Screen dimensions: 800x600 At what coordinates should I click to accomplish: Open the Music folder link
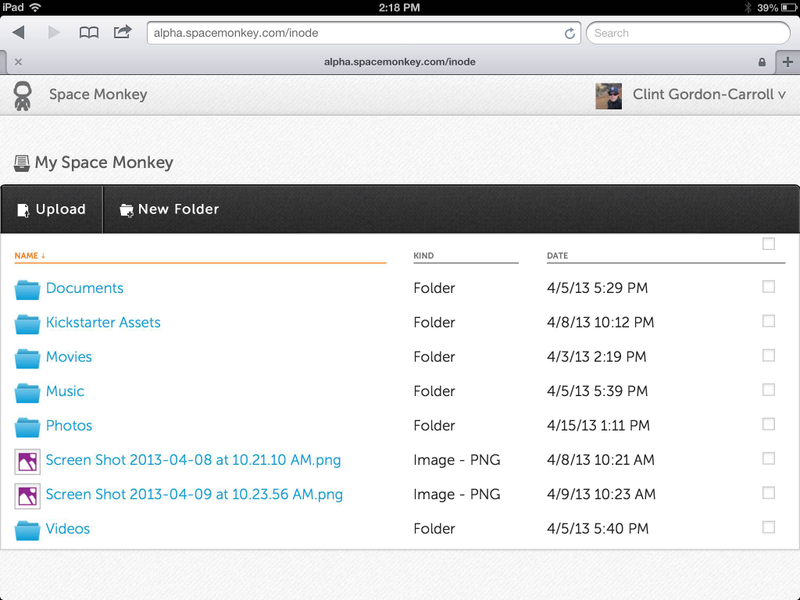pos(65,391)
